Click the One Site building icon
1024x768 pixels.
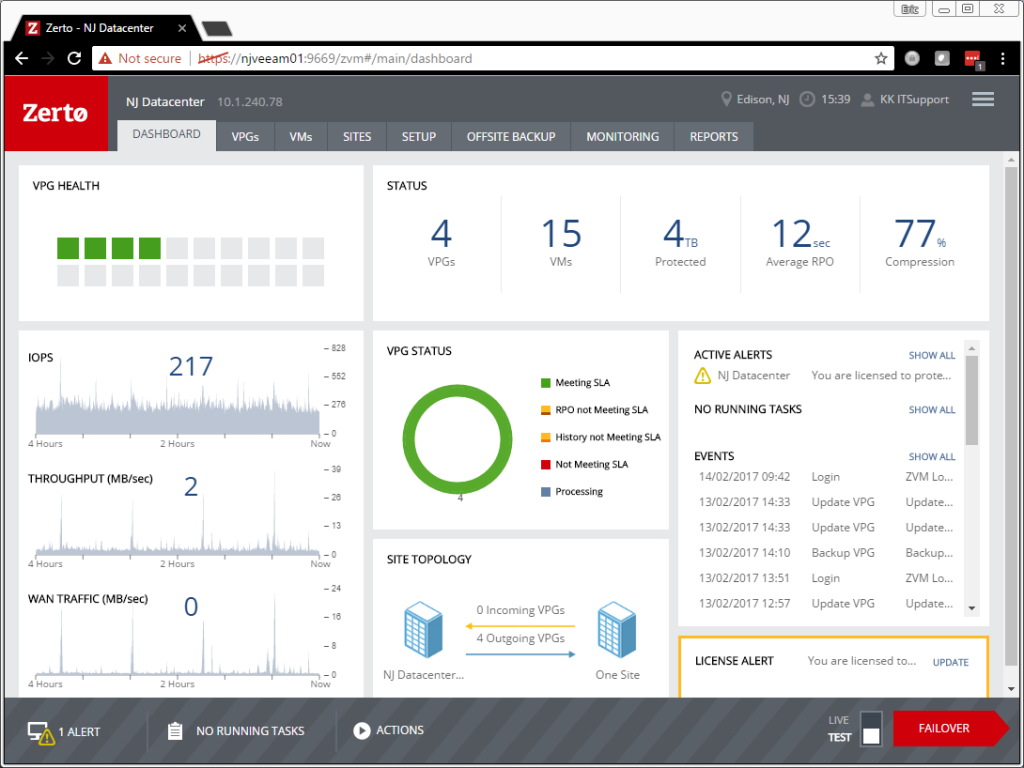[616, 629]
